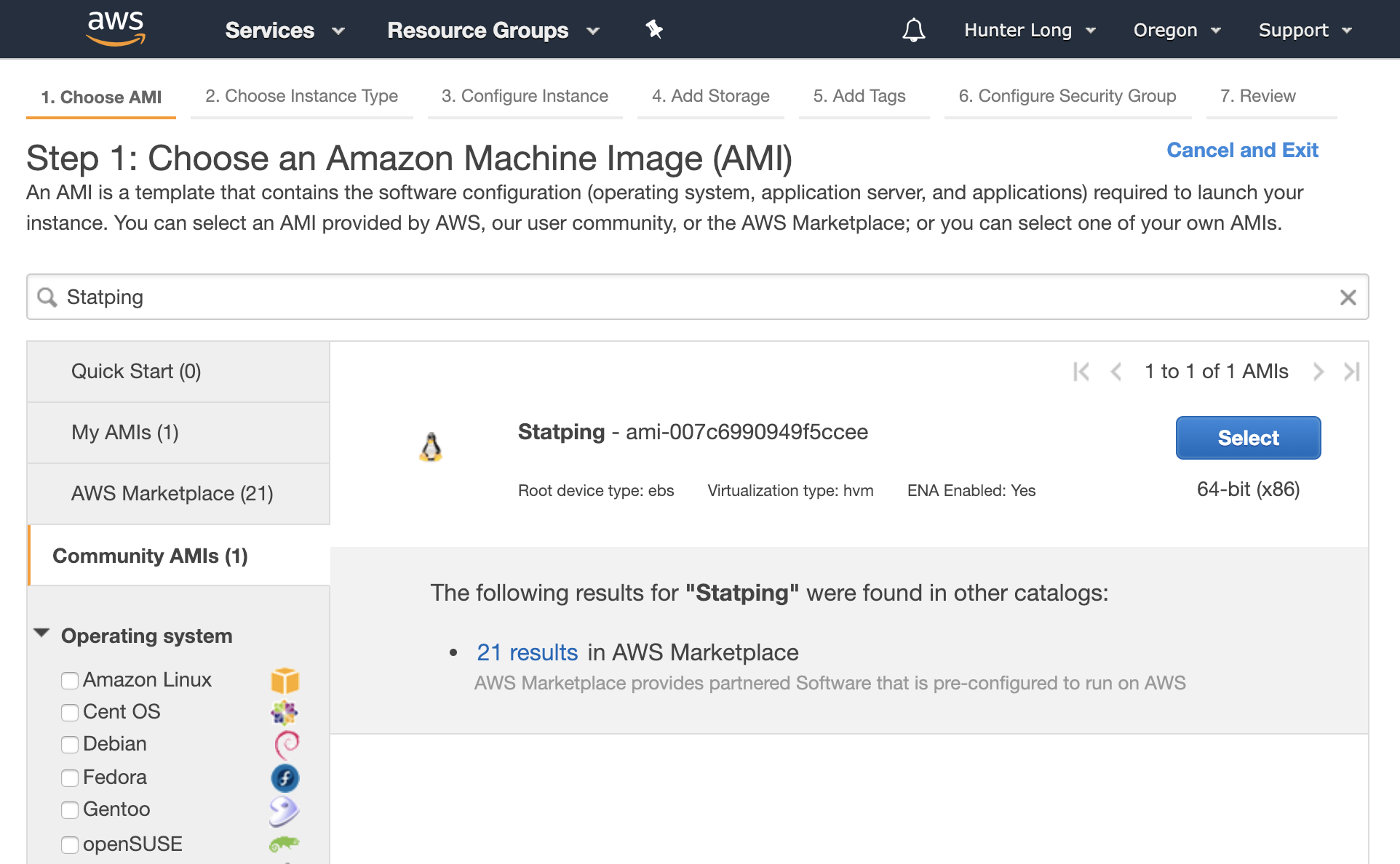Click the 'ENA Enabled: Yes' text

971,491
